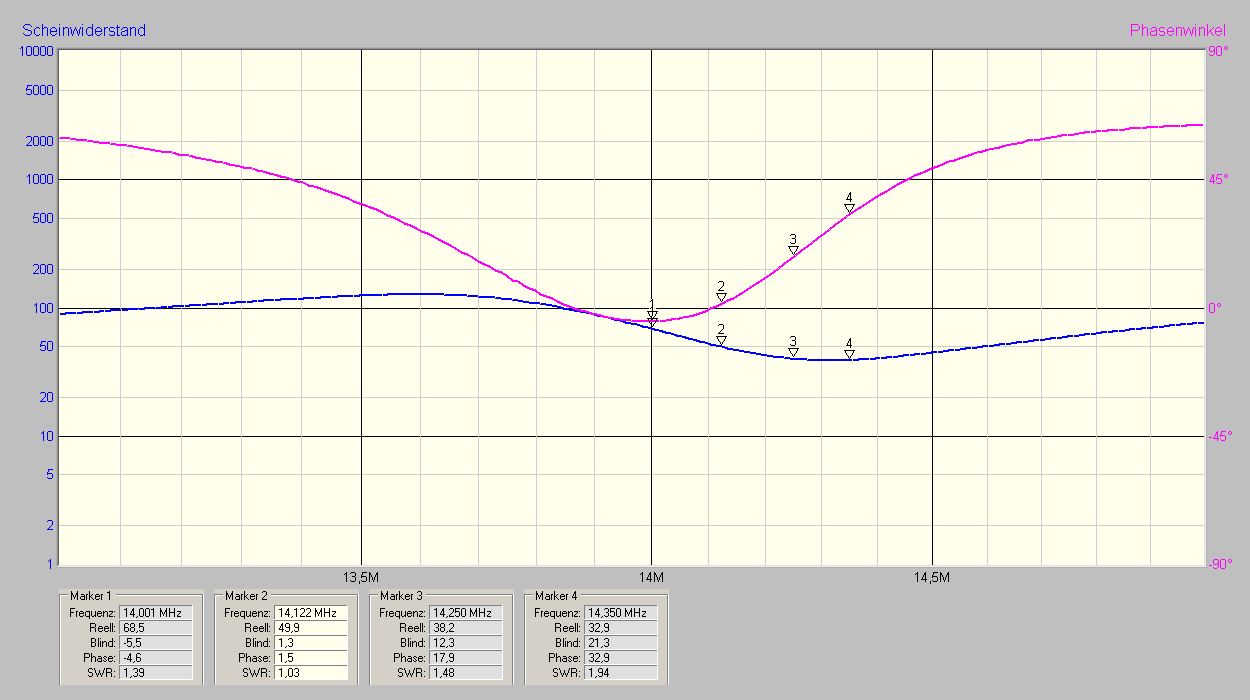Select marker 3 triangle on the magenta phase curve
Viewport: 1250px width, 700px height.
coord(792,248)
